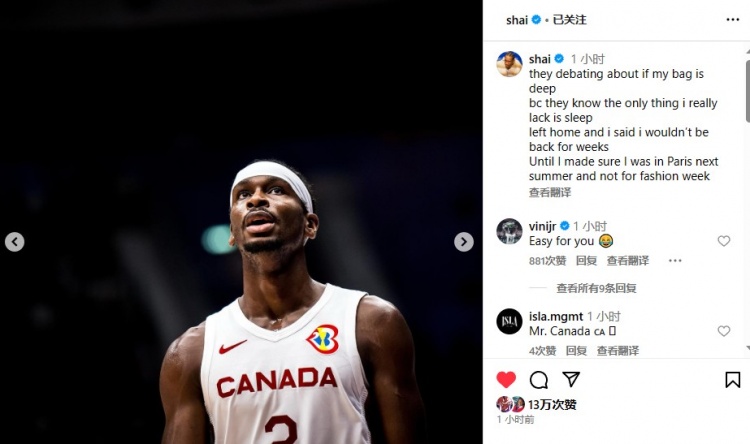Click the share paper plane icon
This screenshot has height=444, width=750.
[x=571, y=379]
